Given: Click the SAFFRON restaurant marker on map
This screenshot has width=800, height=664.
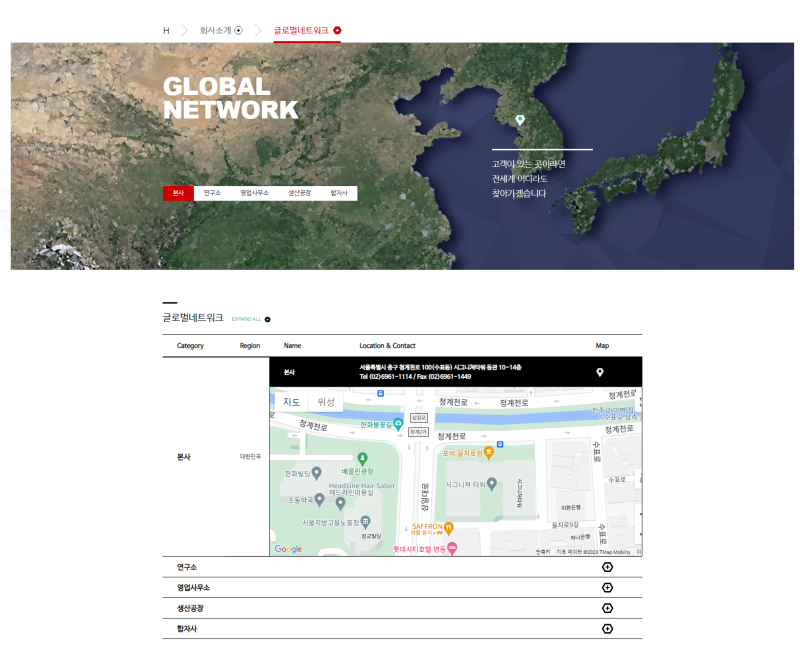Looking at the screenshot, I should click(449, 527).
